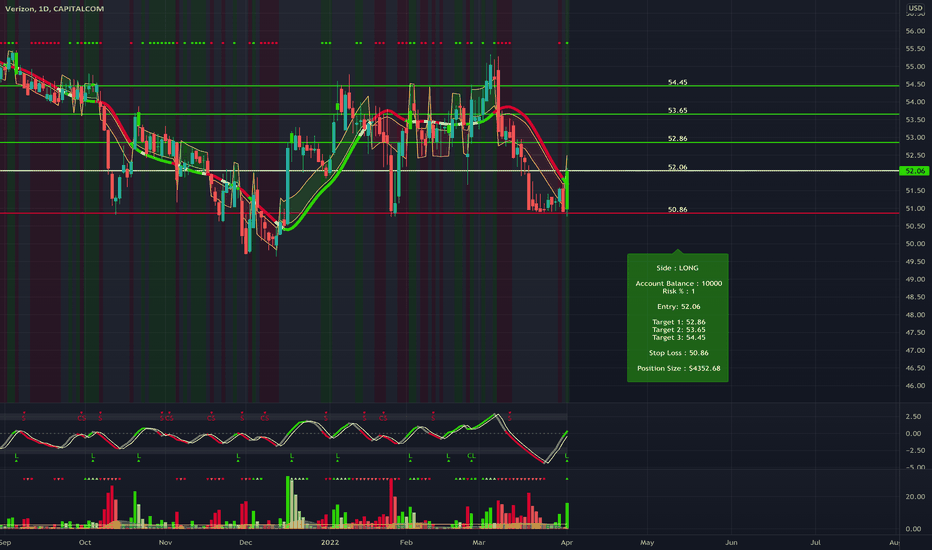The height and width of the screenshot is (550, 932).
Task: Click 53.00 on the price axis
Action: (x=915, y=137)
